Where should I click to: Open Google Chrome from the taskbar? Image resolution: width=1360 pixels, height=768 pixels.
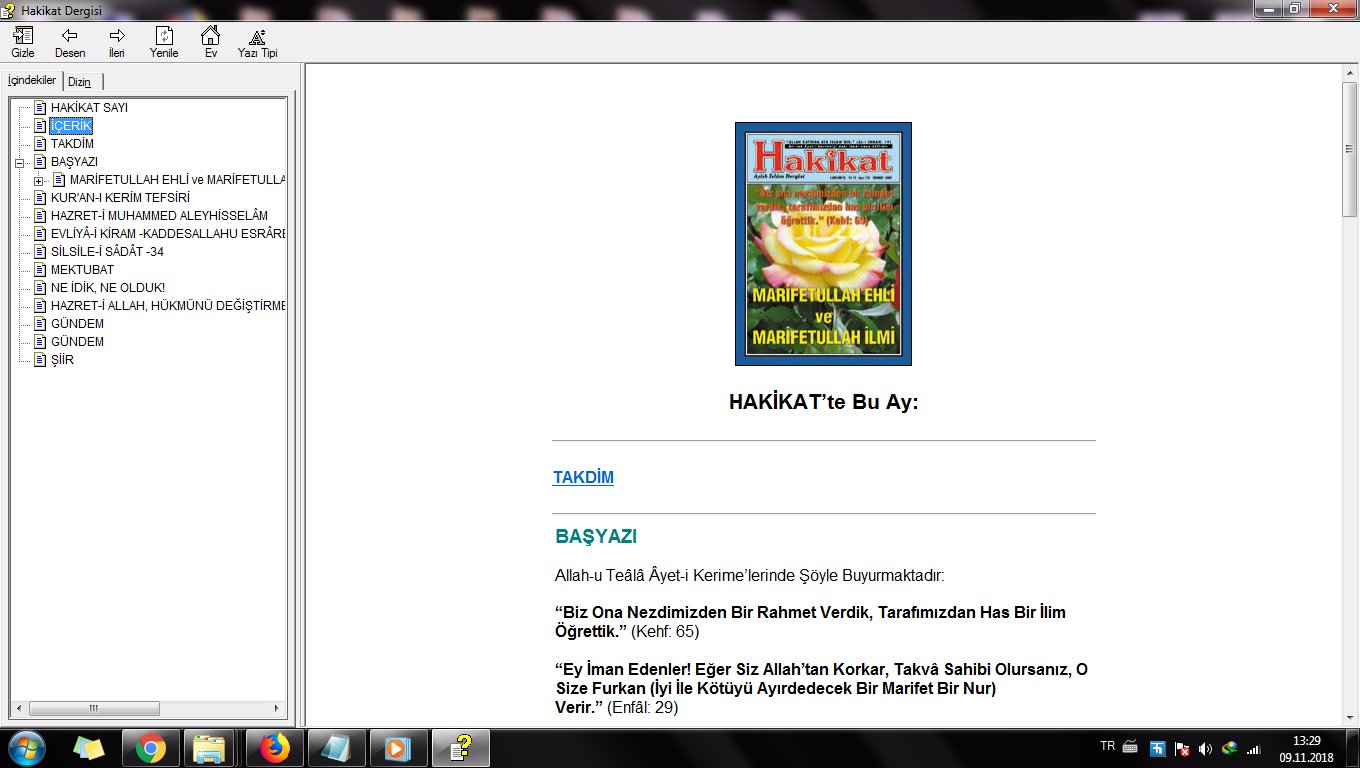[x=151, y=748]
